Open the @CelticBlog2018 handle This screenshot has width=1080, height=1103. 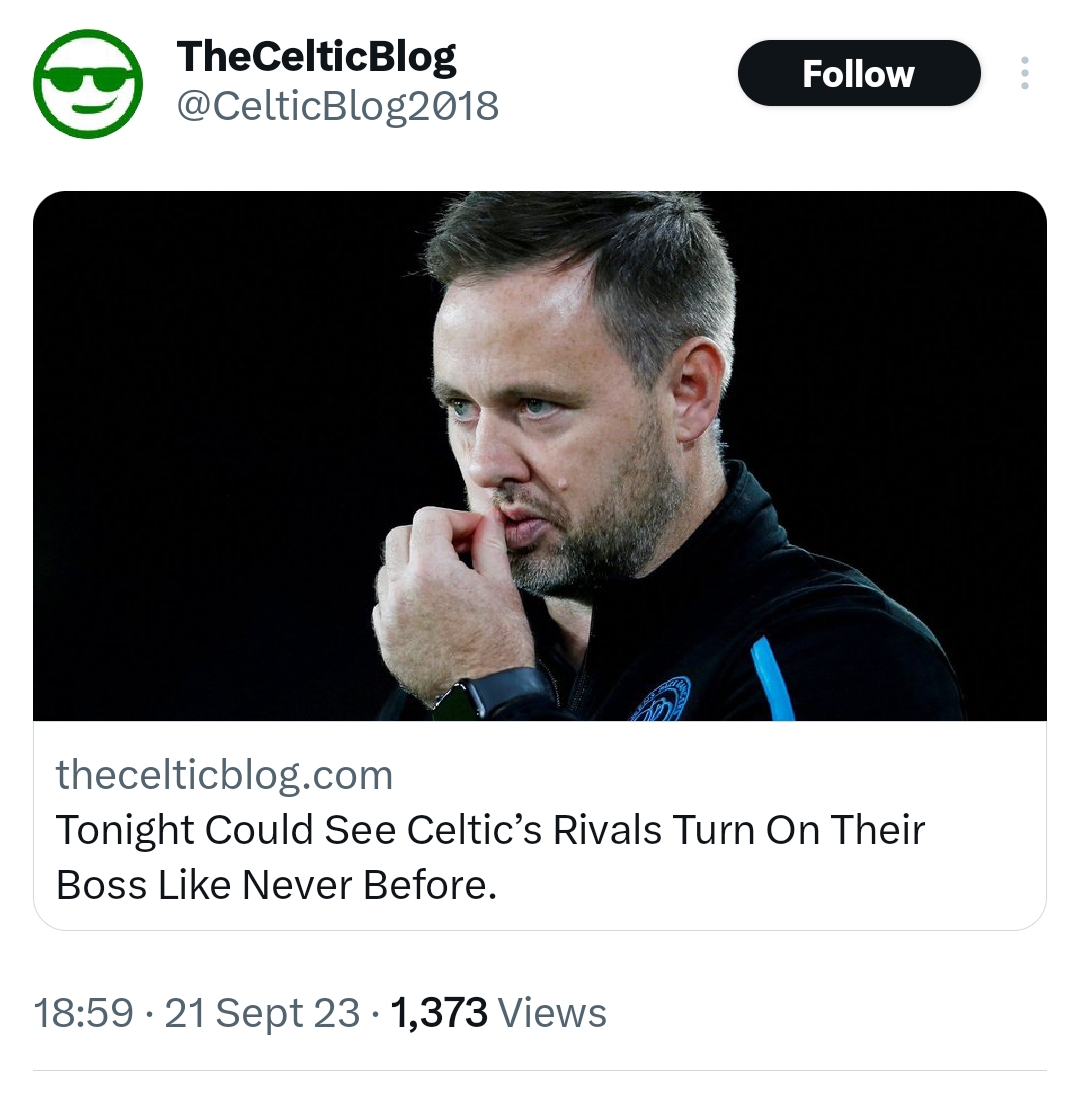click(x=337, y=106)
